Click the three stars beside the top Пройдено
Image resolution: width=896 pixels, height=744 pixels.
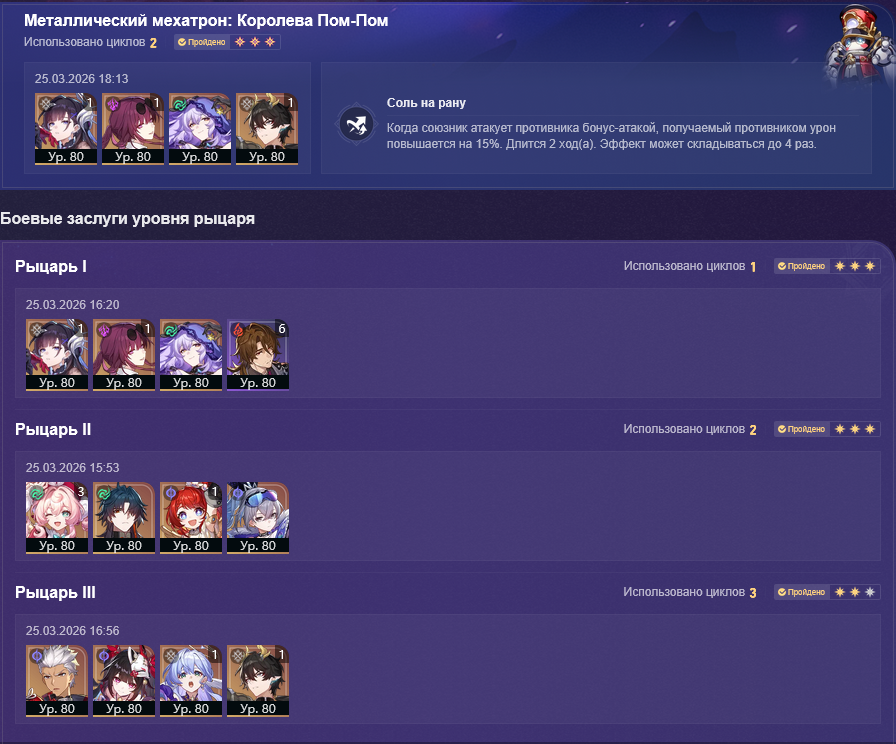pos(255,42)
